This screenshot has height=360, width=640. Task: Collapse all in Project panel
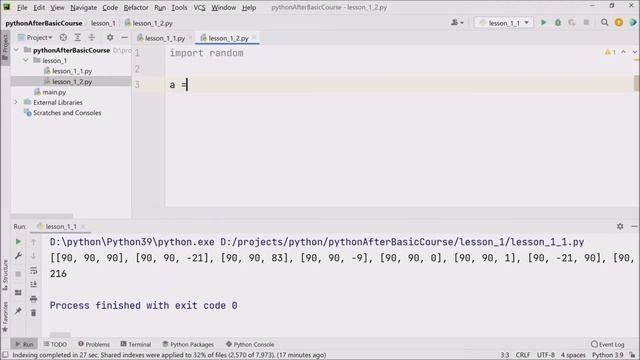tap(92, 38)
